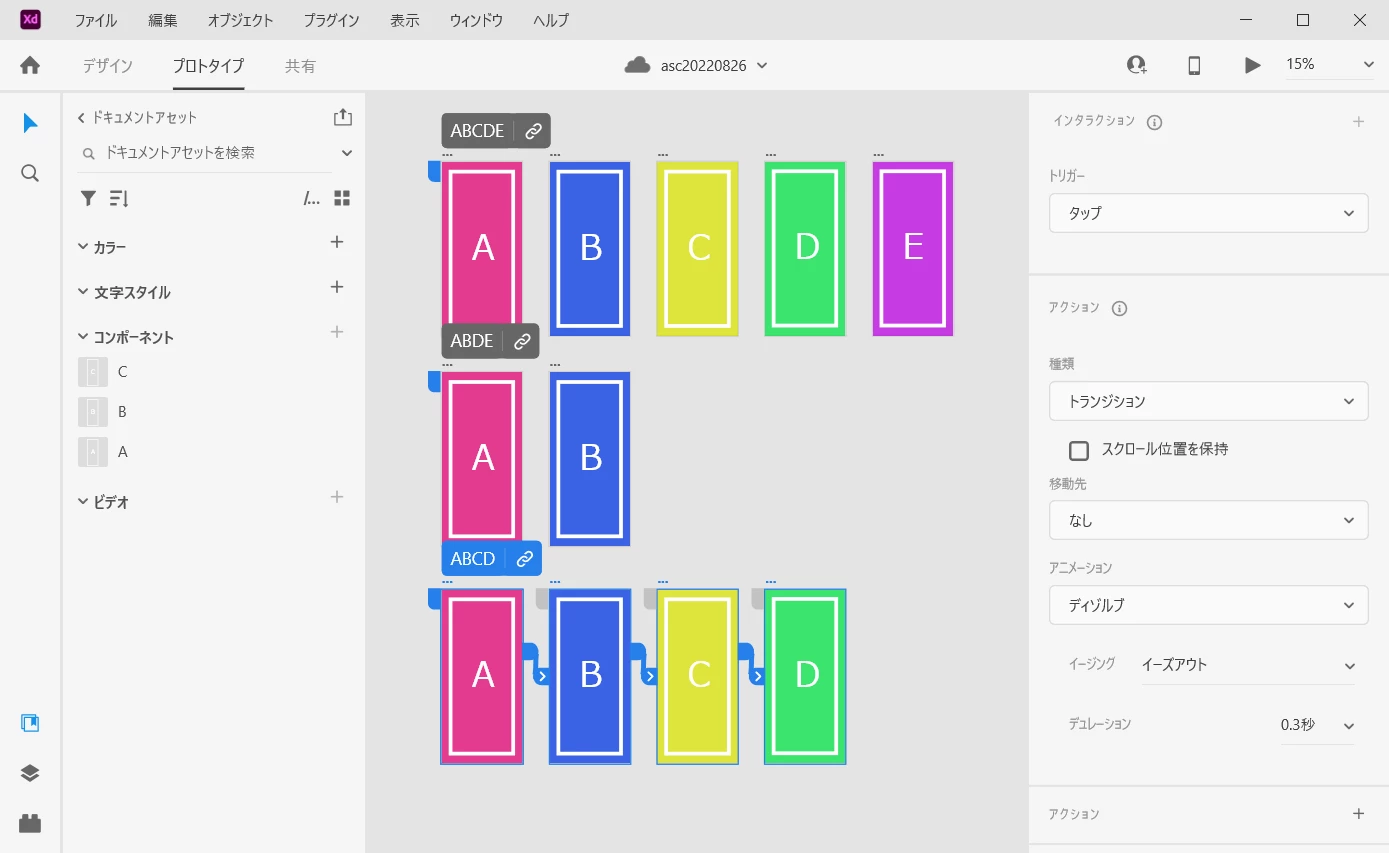Go back from ドキュメントアセット
The width and height of the screenshot is (1389, 853).
point(81,117)
